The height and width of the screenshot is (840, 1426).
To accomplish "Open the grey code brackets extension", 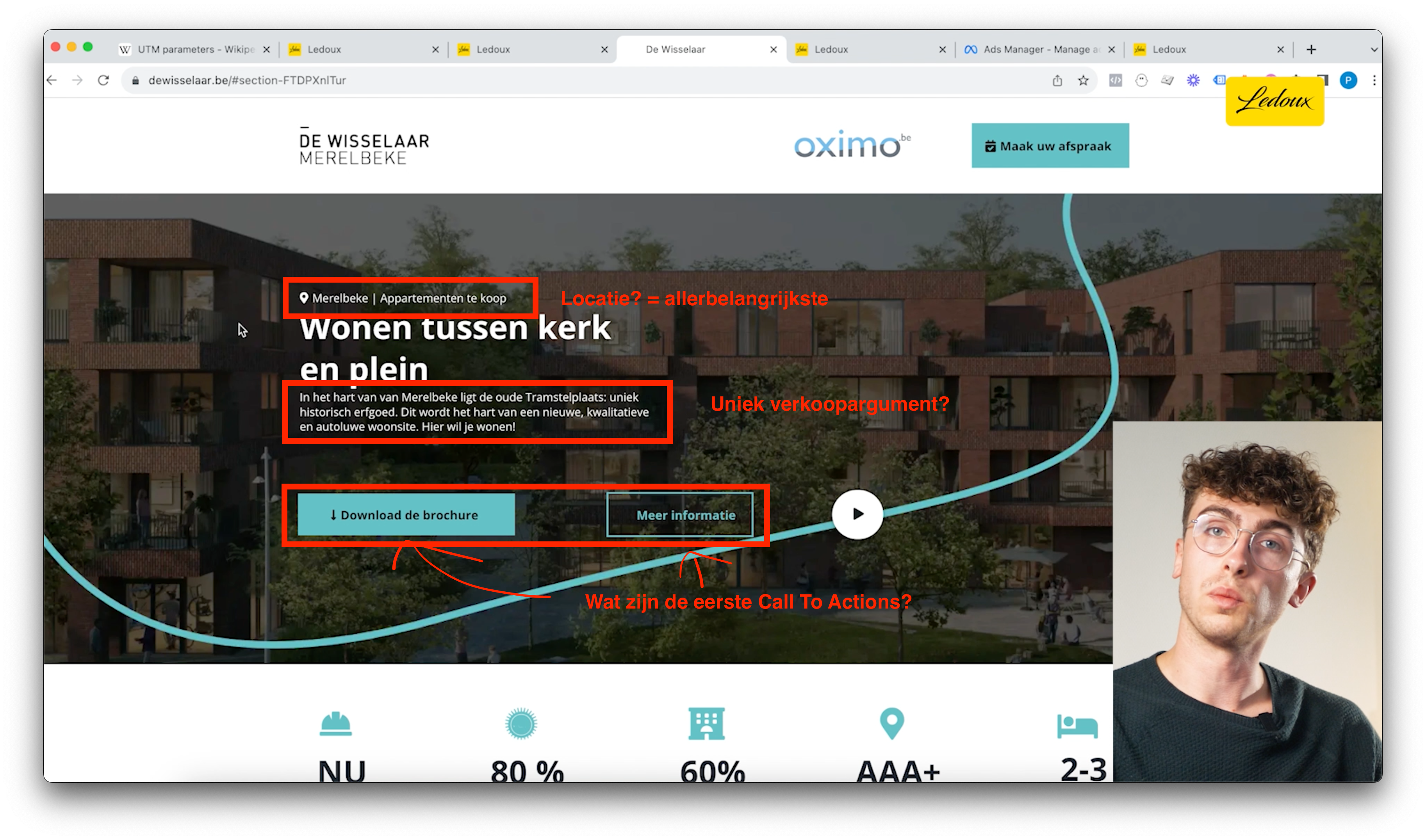I will coord(1115,80).
